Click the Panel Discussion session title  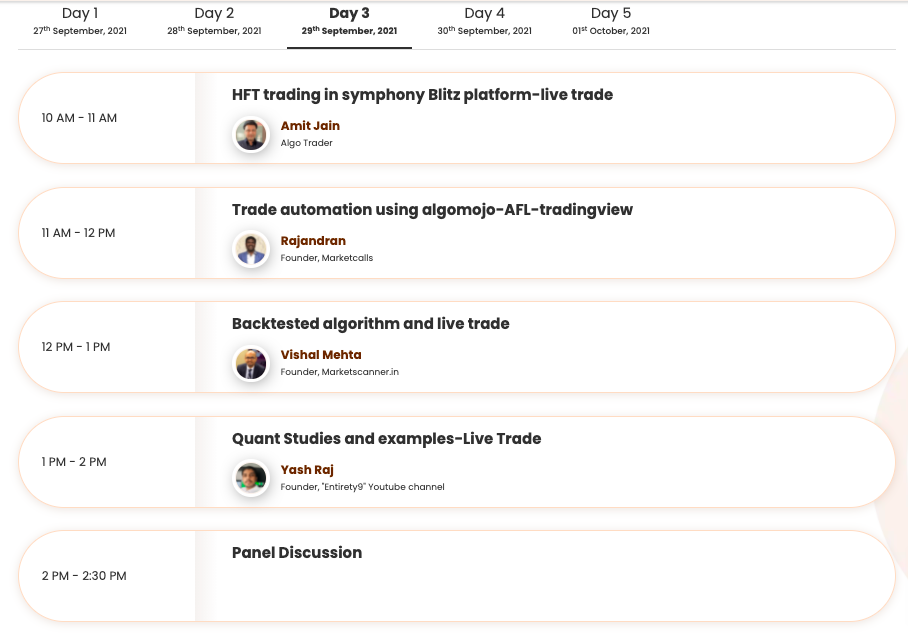tap(297, 553)
